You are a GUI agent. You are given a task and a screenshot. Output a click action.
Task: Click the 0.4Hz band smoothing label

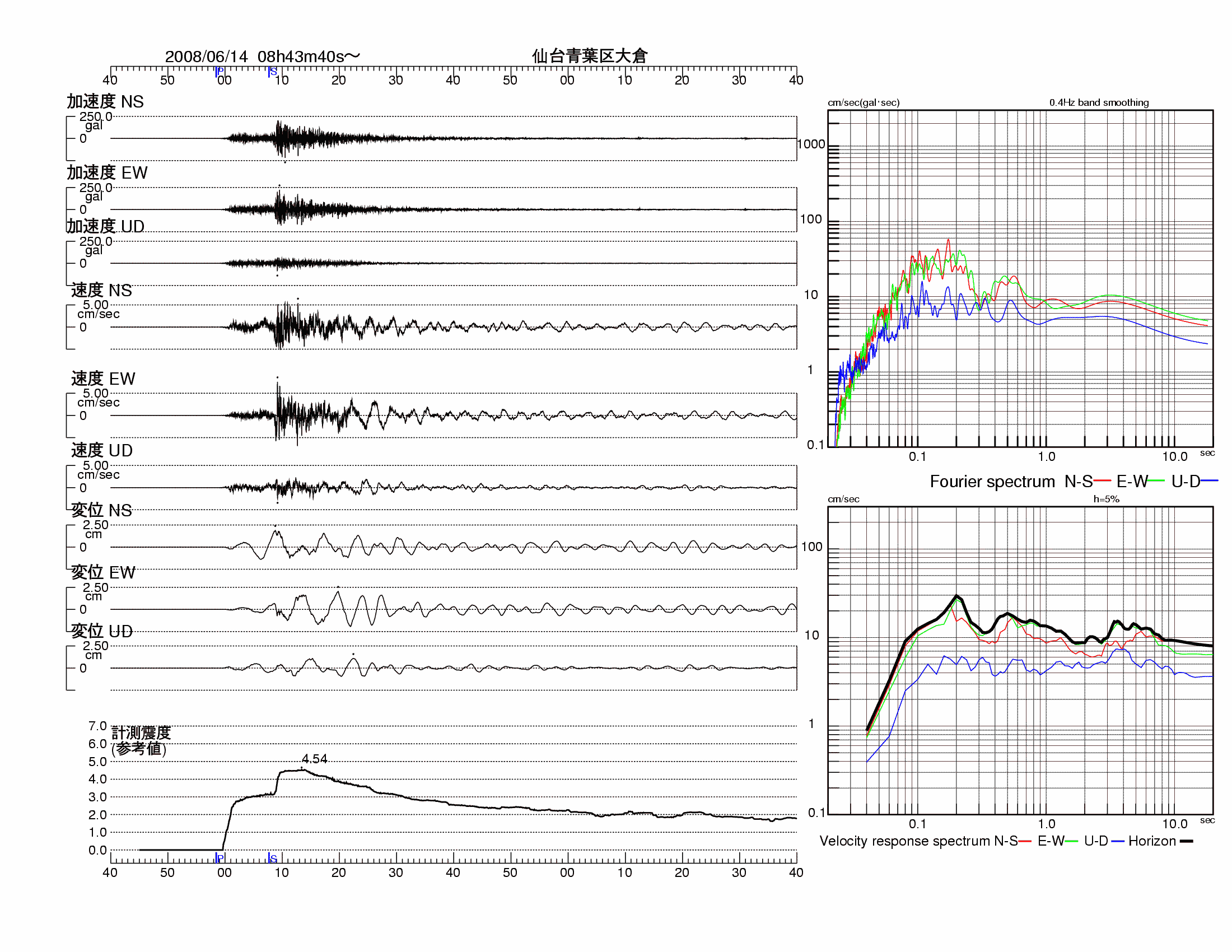(x=1098, y=102)
